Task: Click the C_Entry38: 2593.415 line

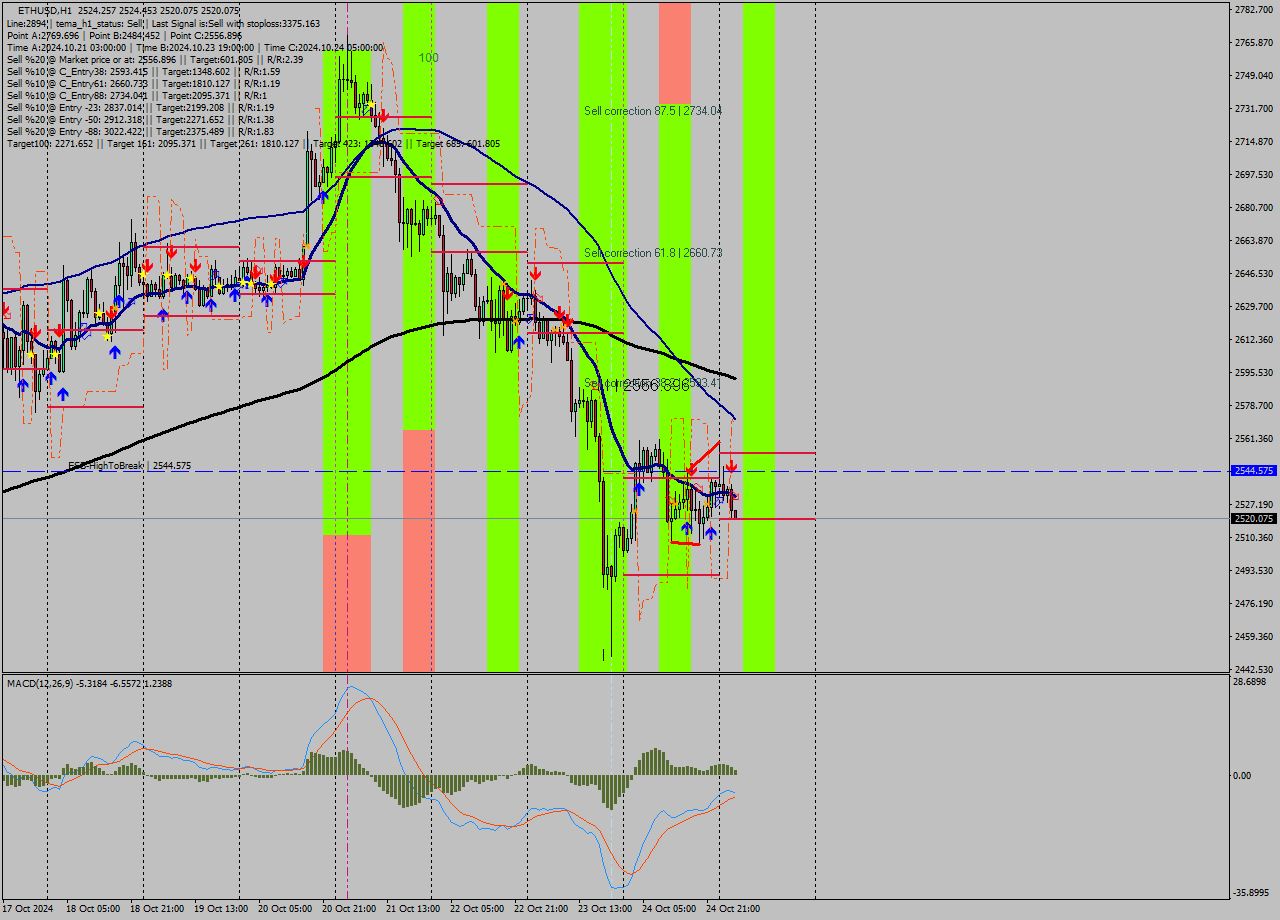Action: pos(143,71)
